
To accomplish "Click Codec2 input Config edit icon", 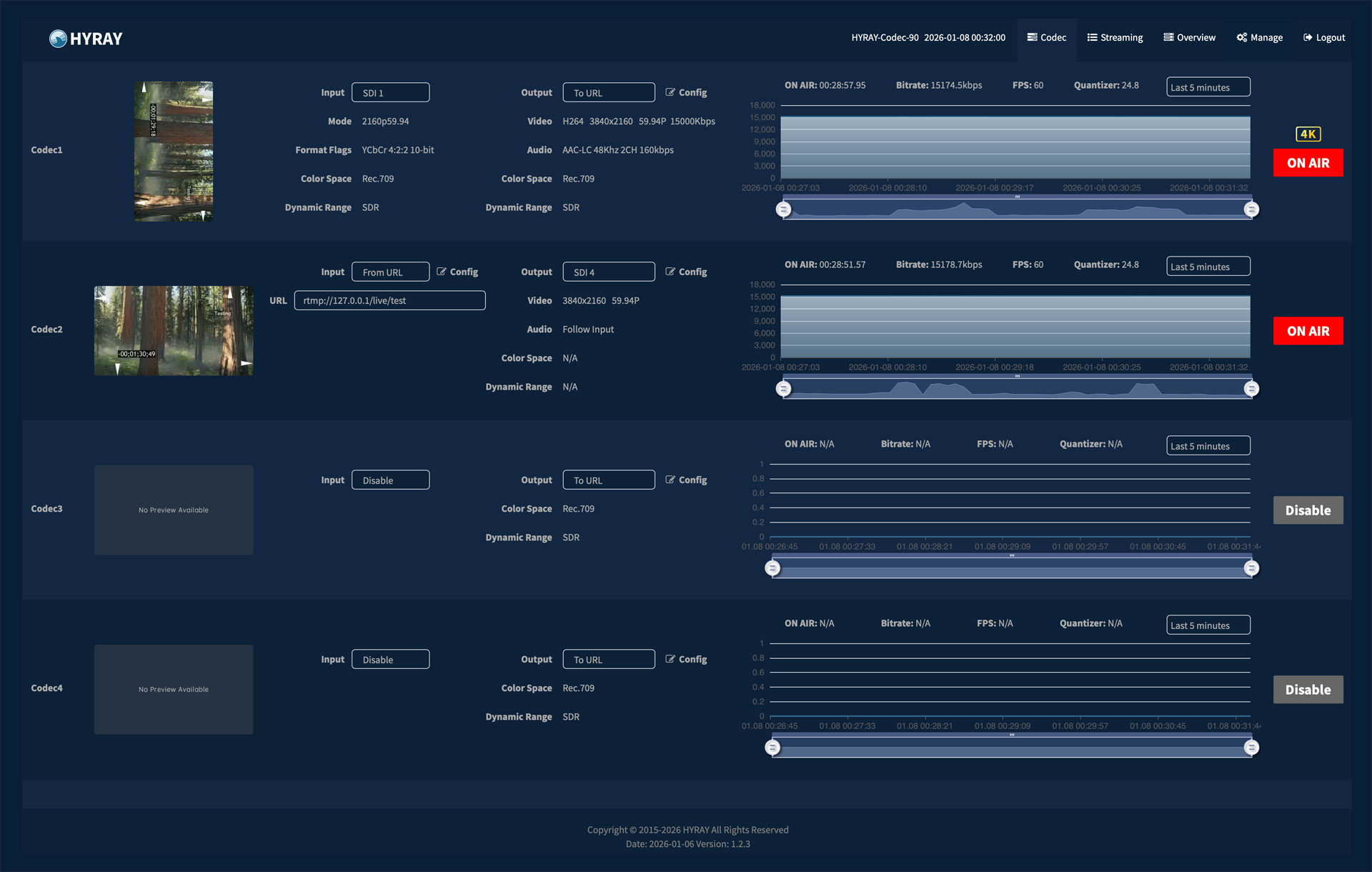I will [x=442, y=272].
